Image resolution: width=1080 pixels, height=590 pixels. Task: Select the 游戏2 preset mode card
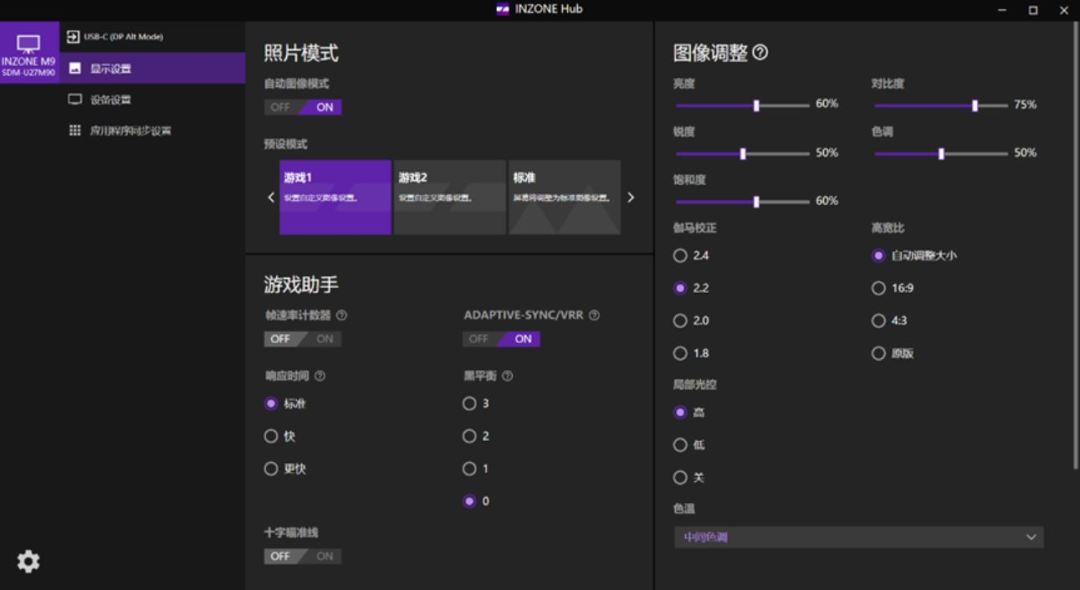pyautogui.click(x=450, y=198)
